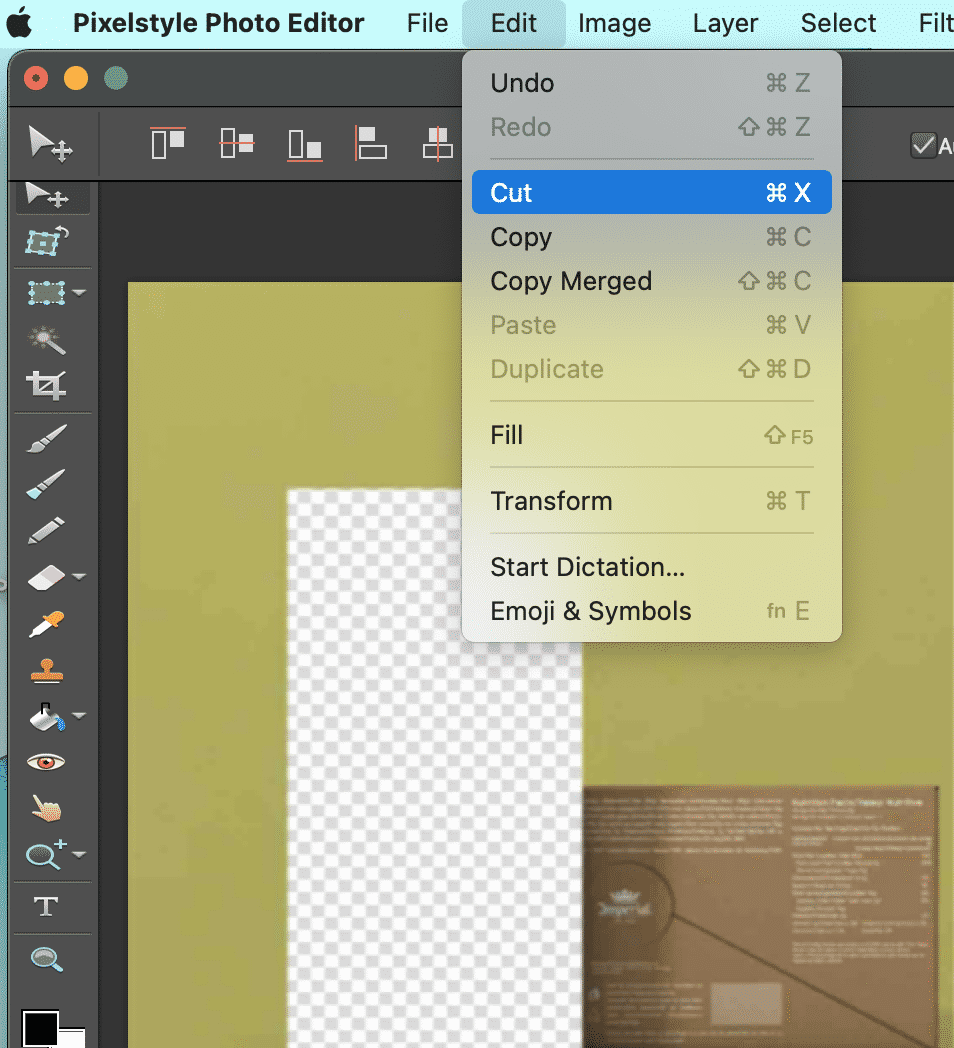Select the Magic Wand tool
The width and height of the screenshot is (954, 1048).
coord(46,340)
